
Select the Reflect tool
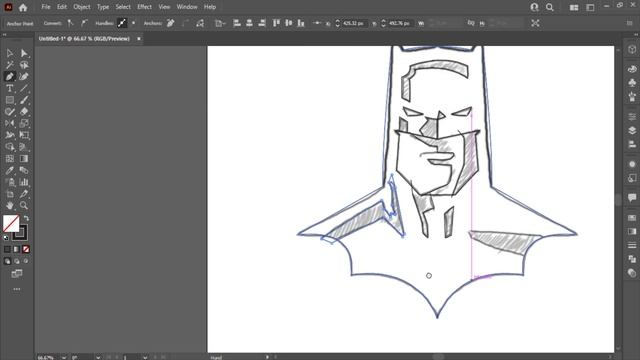pyautogui.click(x=10, y=123)
